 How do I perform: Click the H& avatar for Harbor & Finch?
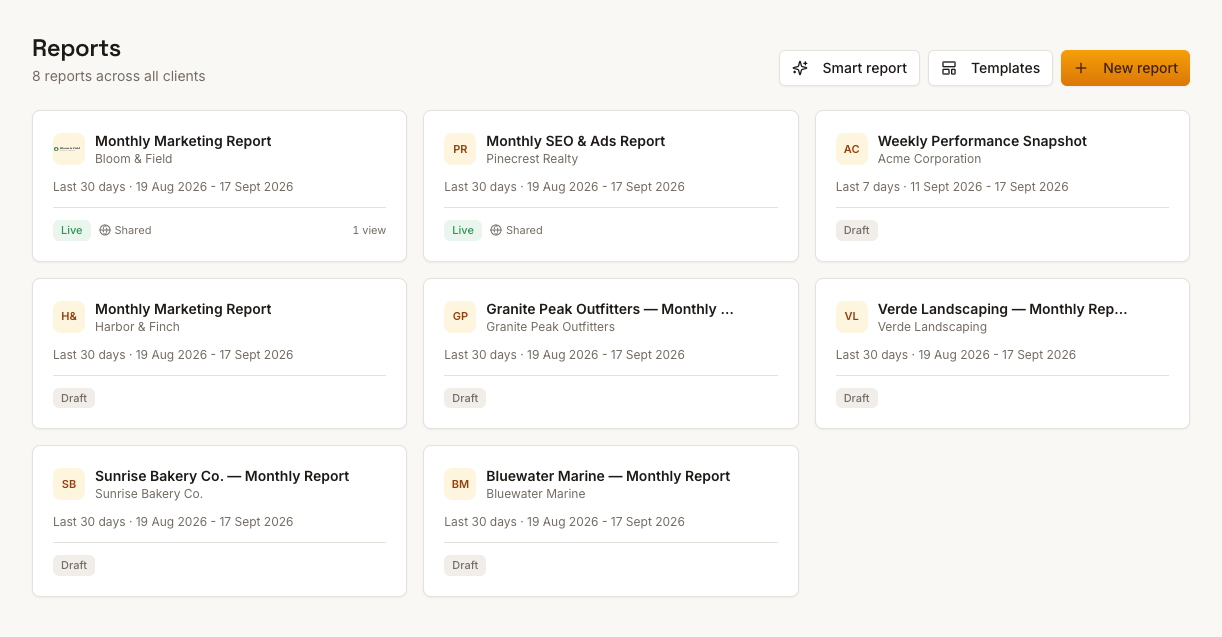69,317
